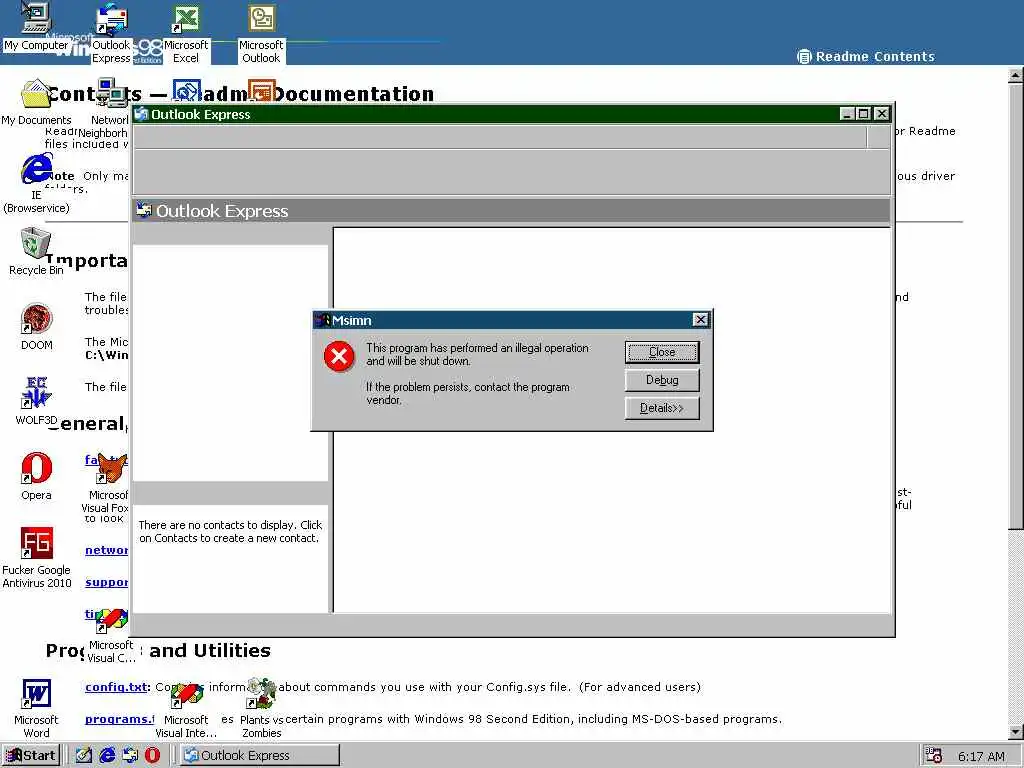Select the Microsoft Visual FoxPro fox icon
Image resolution: width=1024 pixels, height=768 pixels.
pyautogui.click(x=112, y=468)
